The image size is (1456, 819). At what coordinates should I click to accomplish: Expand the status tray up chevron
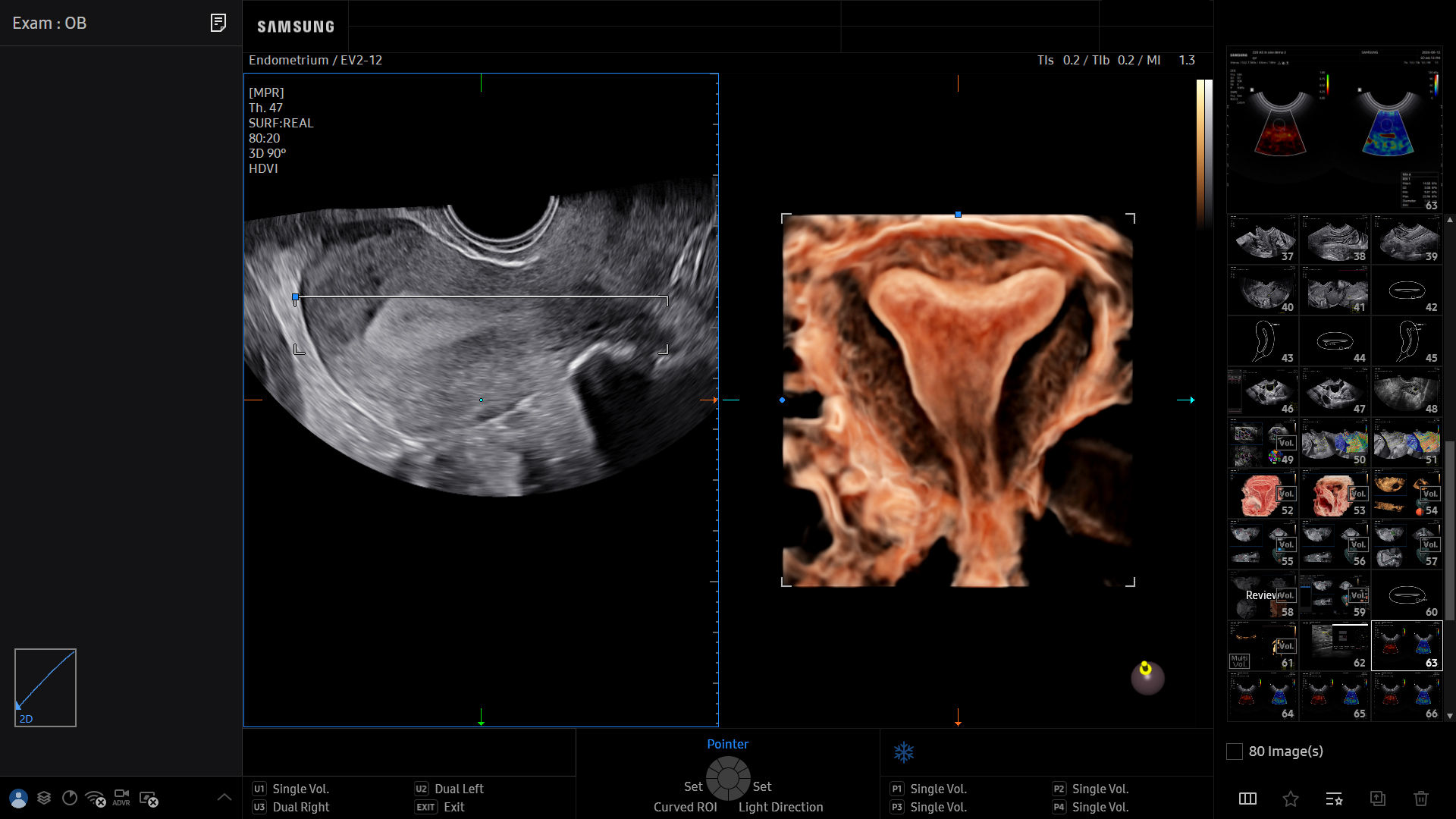[x=224, y=797]
